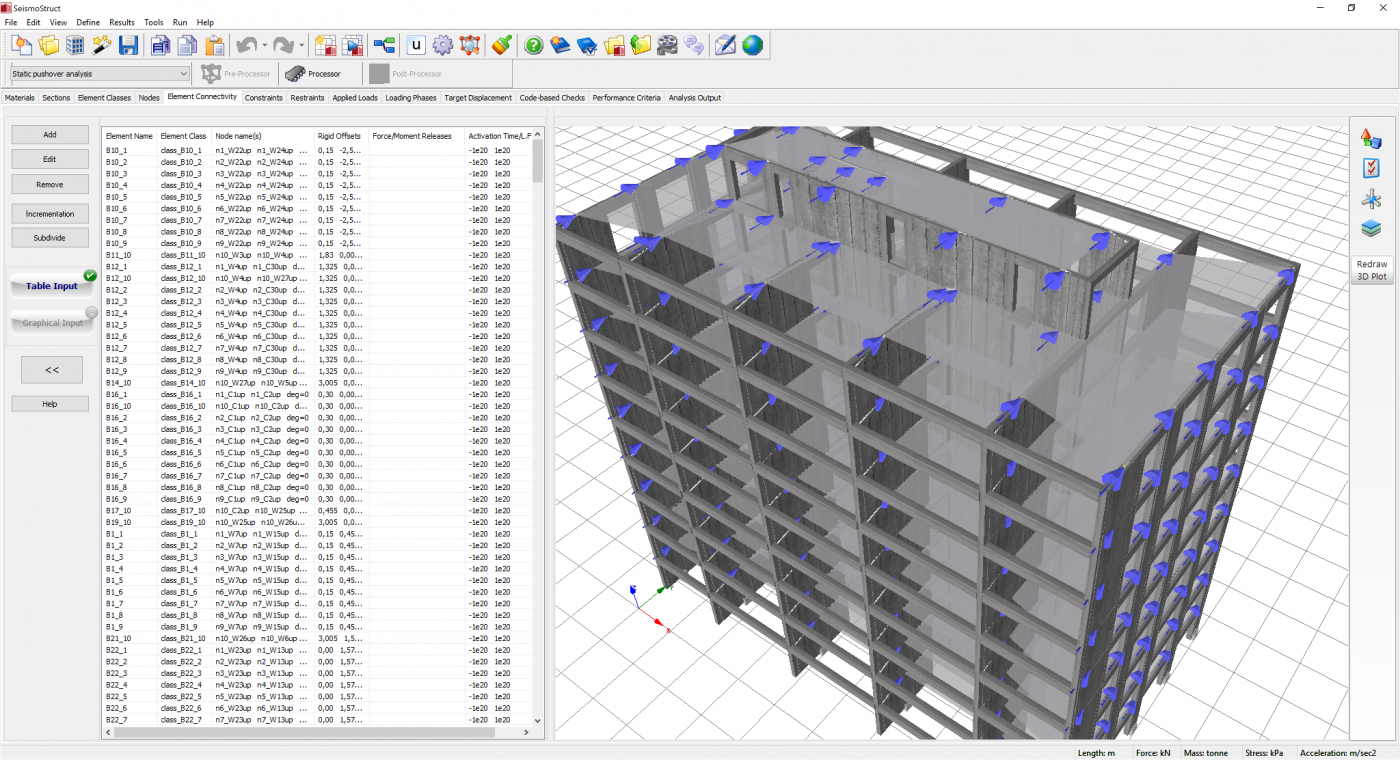Click the table horizontal scrollbar right arrow

tap(528, 732)
